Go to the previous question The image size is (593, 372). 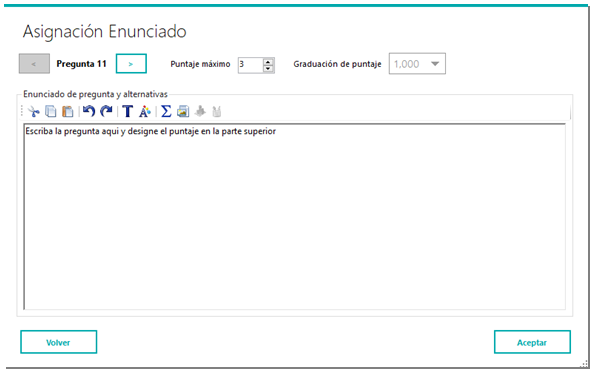click(34, 64)
